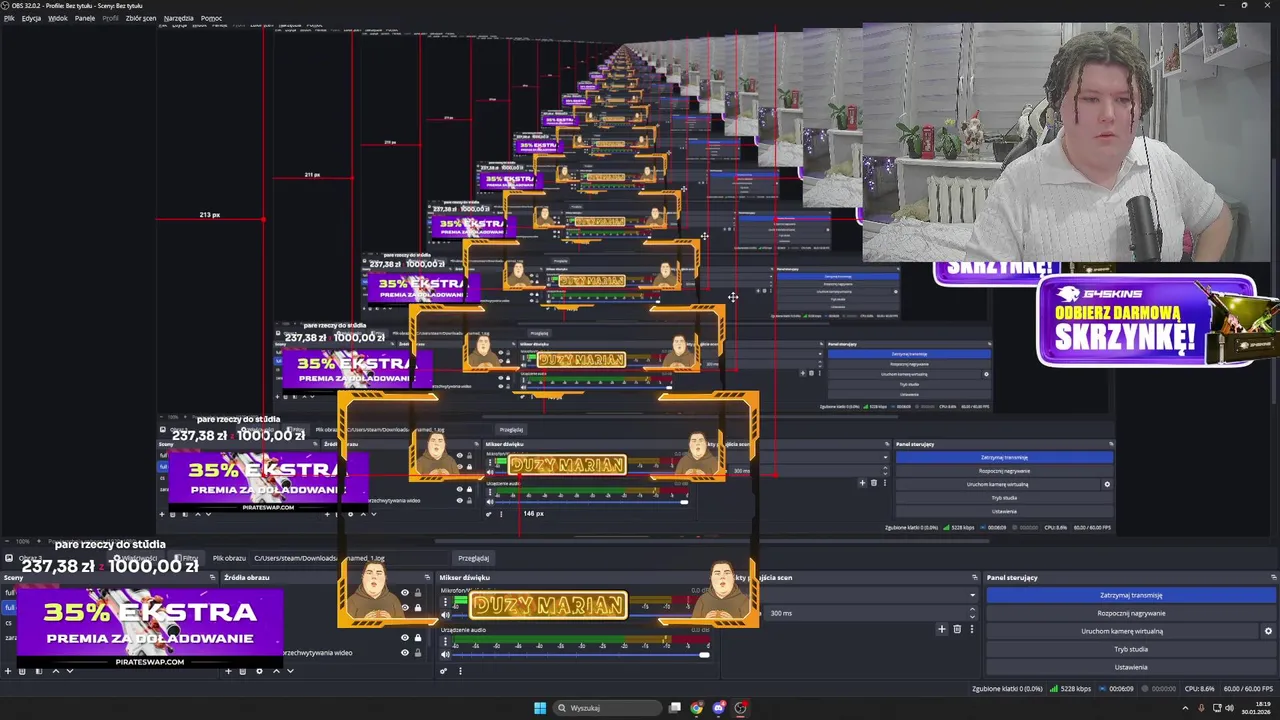The image size is (1280, 720).
Task: Open the Edycja menu
Action: (31, 18)
